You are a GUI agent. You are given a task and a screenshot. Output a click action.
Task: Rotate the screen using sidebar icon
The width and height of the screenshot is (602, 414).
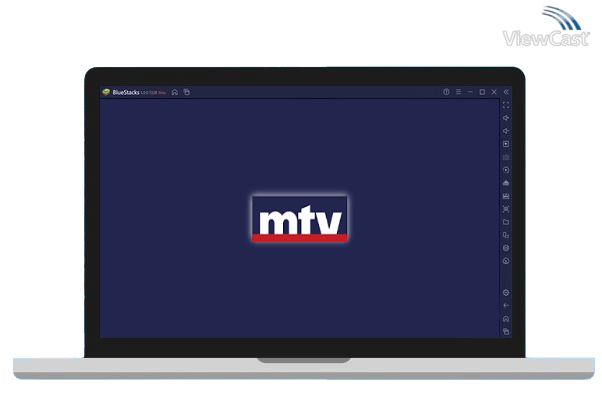coord(506,235)
